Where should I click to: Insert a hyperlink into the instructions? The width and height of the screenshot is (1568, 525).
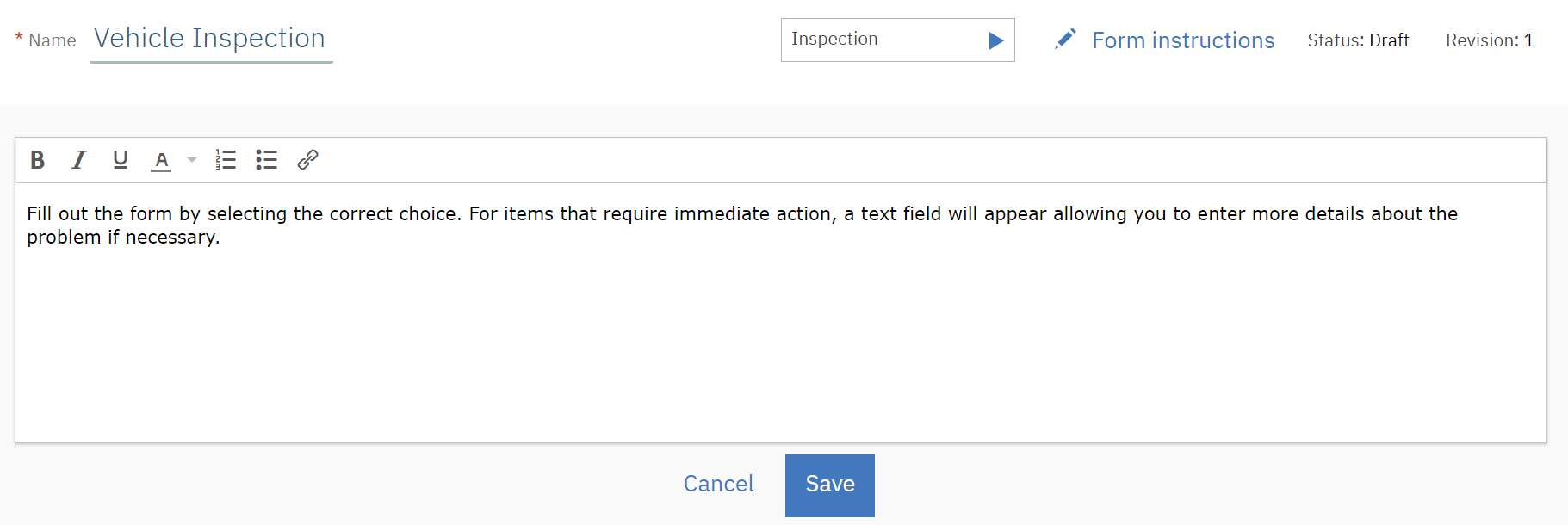coord(307,159)
